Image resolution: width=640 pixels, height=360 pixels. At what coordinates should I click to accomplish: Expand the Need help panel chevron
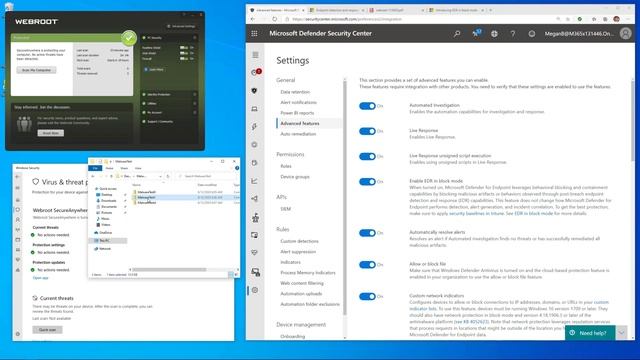[621, 333]
